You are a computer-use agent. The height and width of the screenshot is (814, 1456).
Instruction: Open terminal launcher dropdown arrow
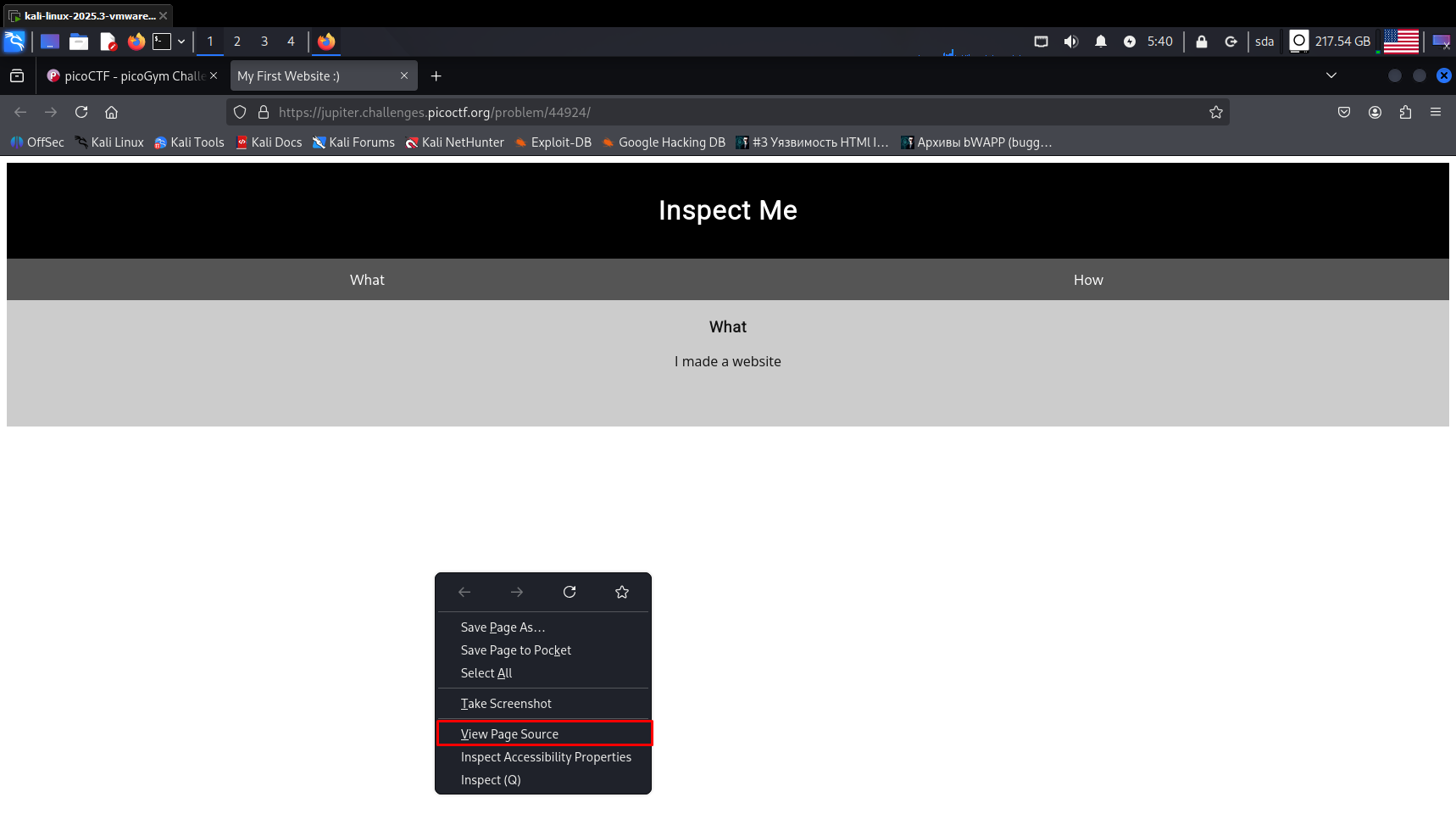point(181,42)
